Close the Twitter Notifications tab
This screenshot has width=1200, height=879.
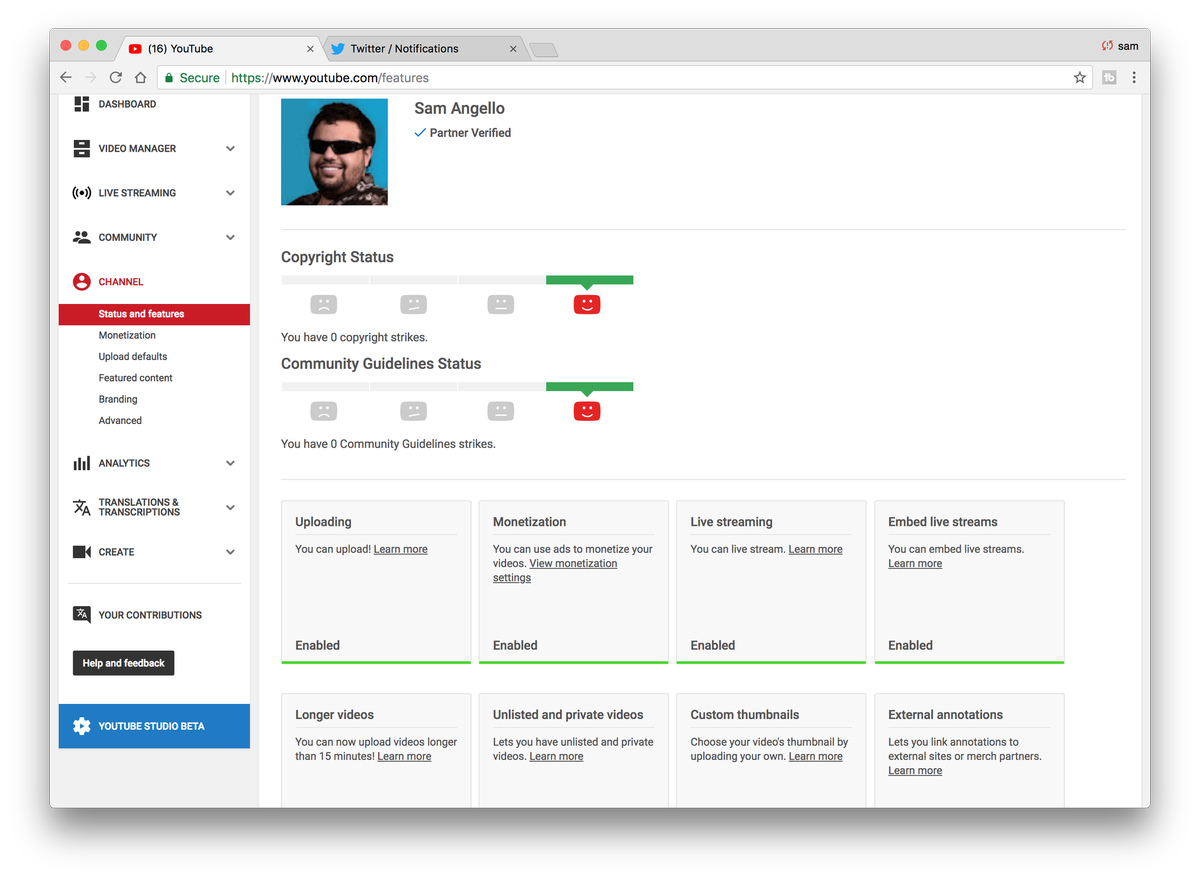513,48
